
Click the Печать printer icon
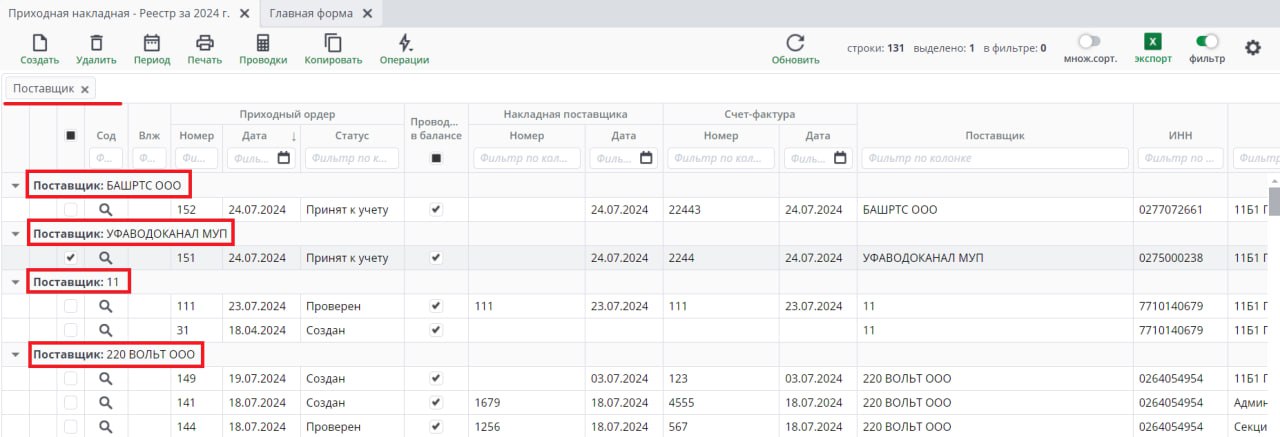(x=205, y=43)
